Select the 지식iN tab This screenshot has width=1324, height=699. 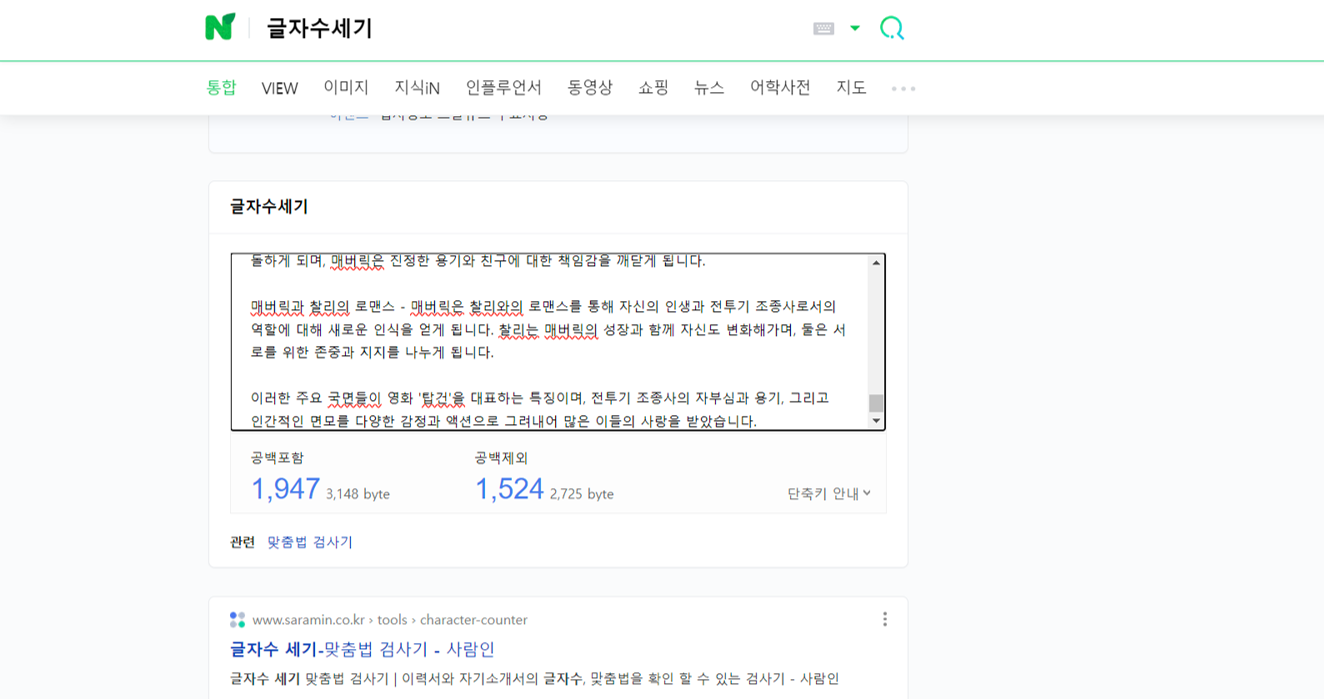coord(414,88)
